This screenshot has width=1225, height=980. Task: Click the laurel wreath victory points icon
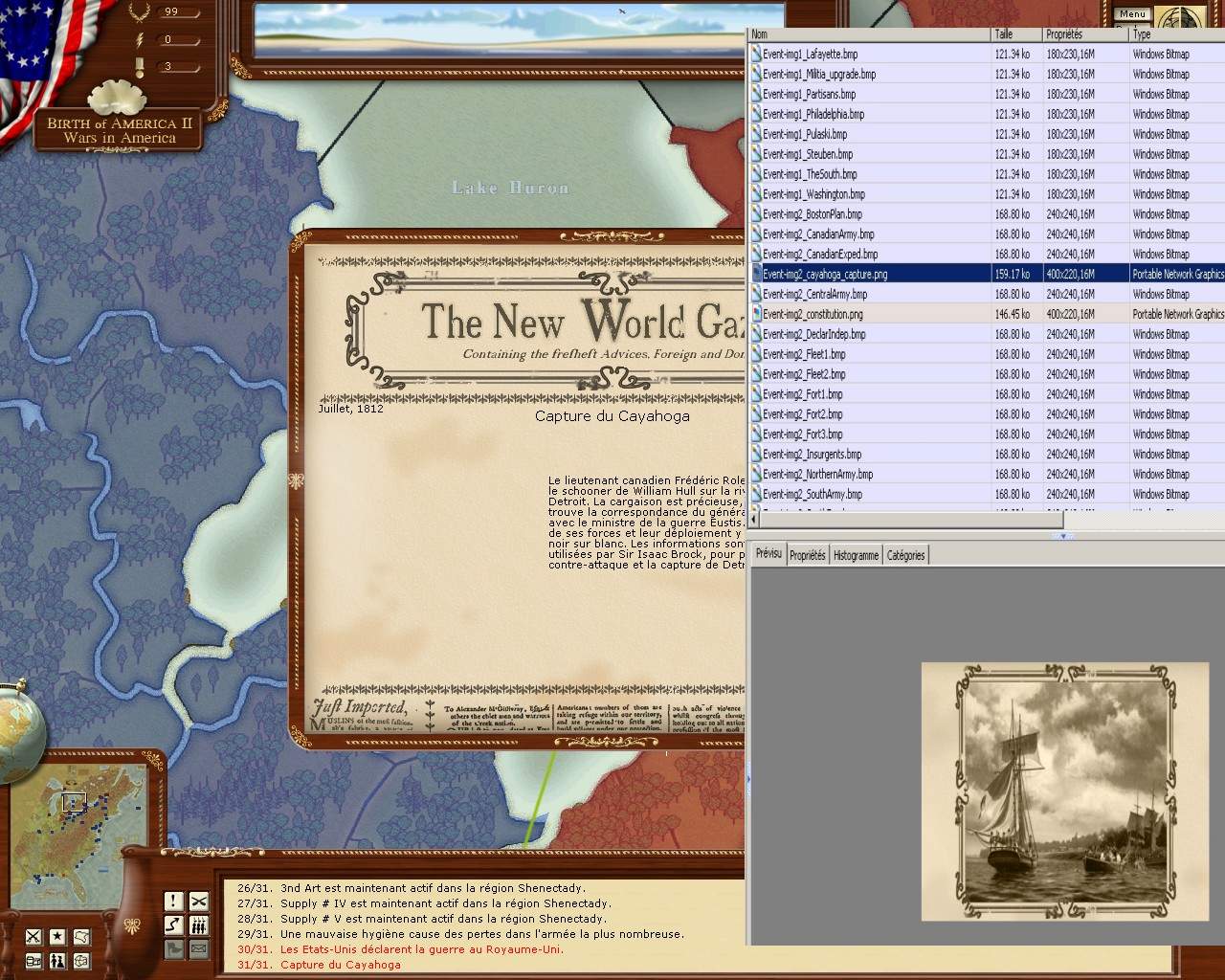coord(140,12)
